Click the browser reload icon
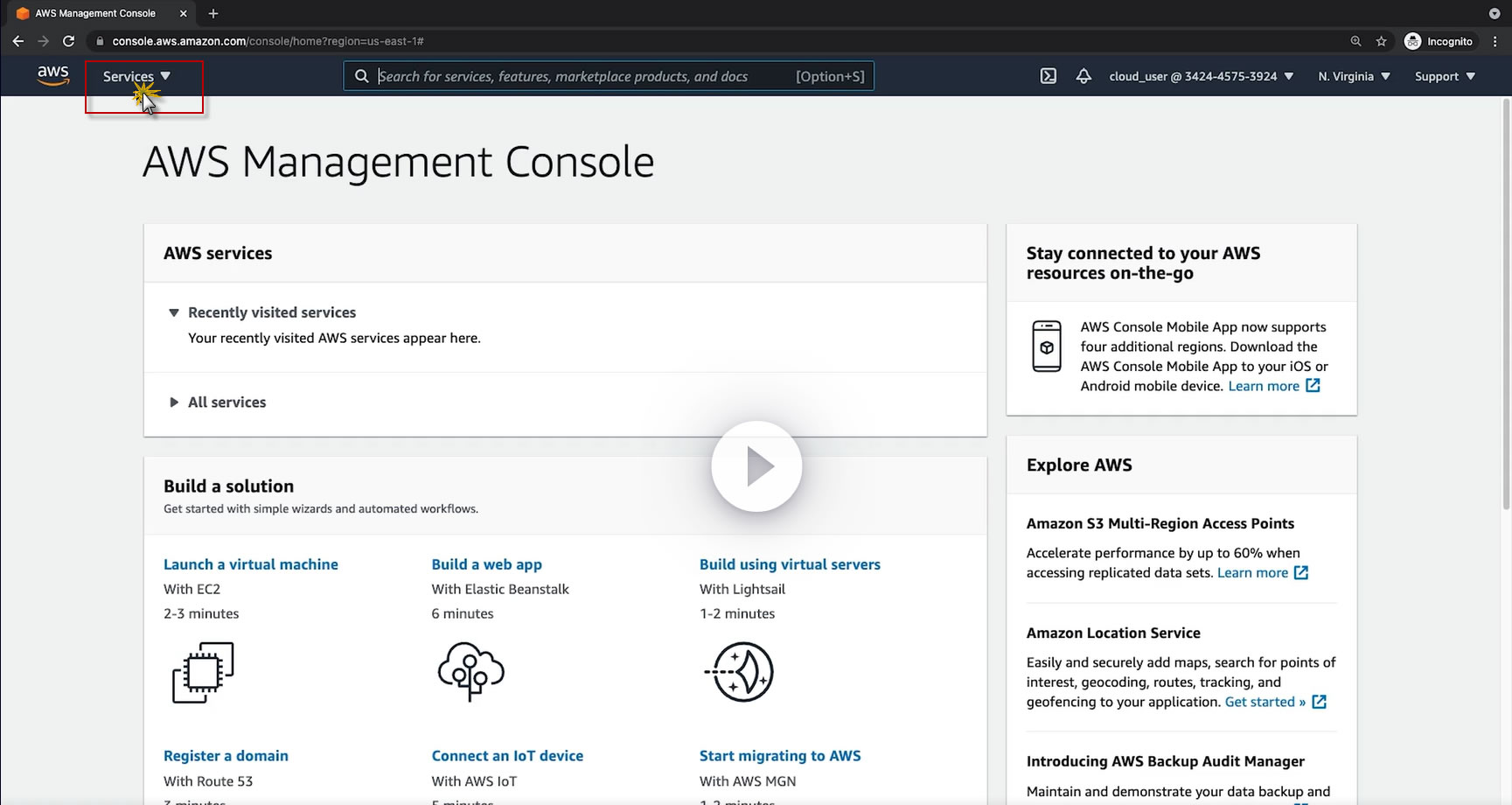The width and height of the screenshot is (1512, 805). click(x=68, y=41)
